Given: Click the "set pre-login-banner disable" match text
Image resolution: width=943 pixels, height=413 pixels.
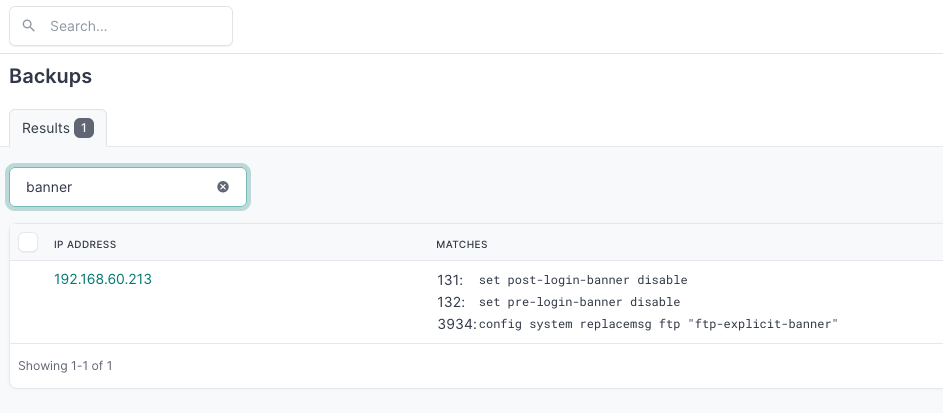Looking at the screenshot, I should pyautogui.click(x=579, y=302).
